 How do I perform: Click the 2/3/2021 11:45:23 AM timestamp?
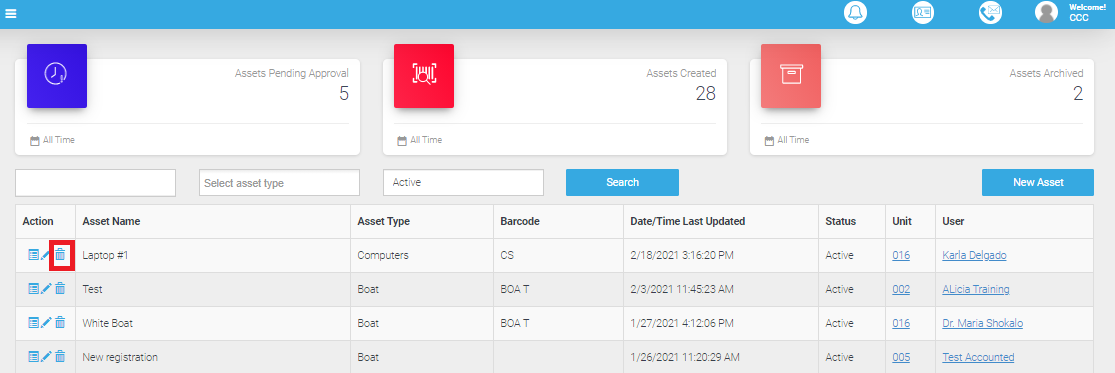[682, 289]
